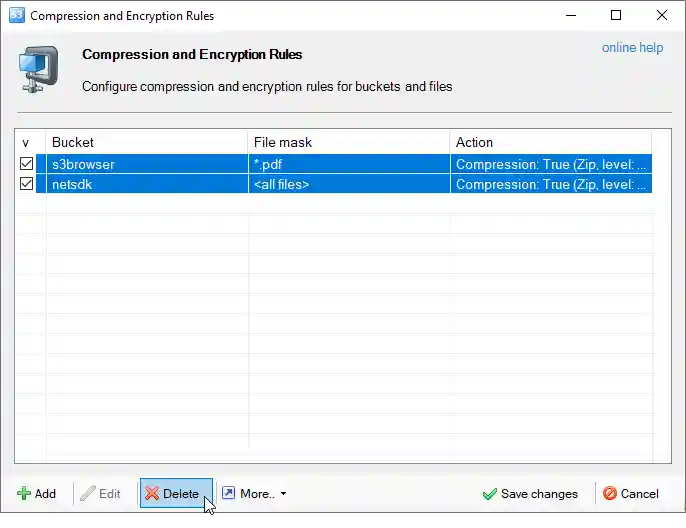Click the More arrow icon

229,494
